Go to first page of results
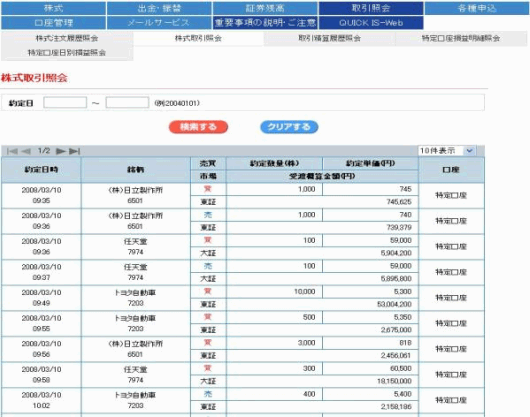Viewport: 530px width, 417px height. [x=12, y=151]
